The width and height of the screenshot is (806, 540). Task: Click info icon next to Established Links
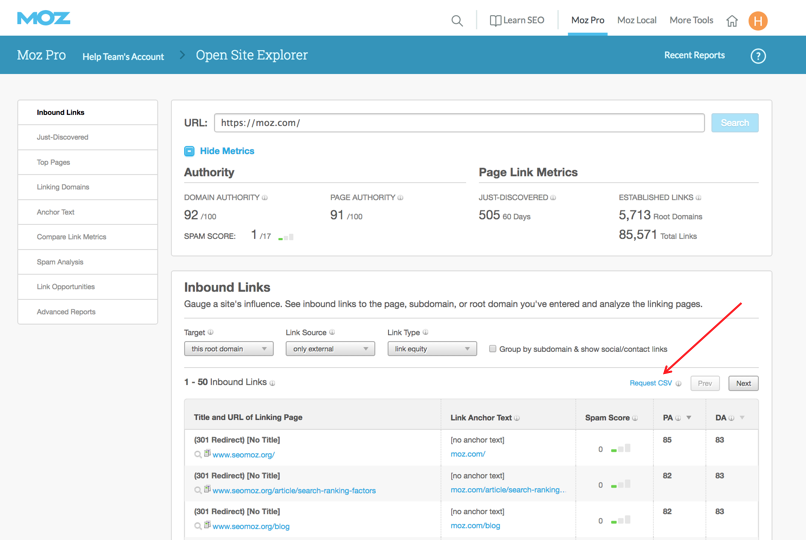tap(698, 198)
